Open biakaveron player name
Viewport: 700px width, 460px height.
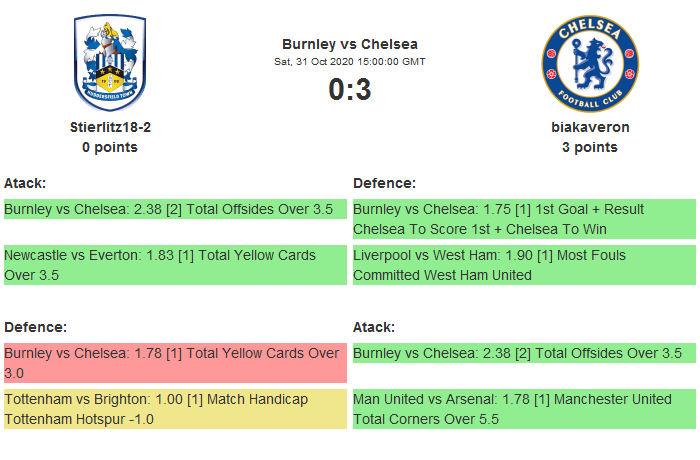tap(590, 127)
